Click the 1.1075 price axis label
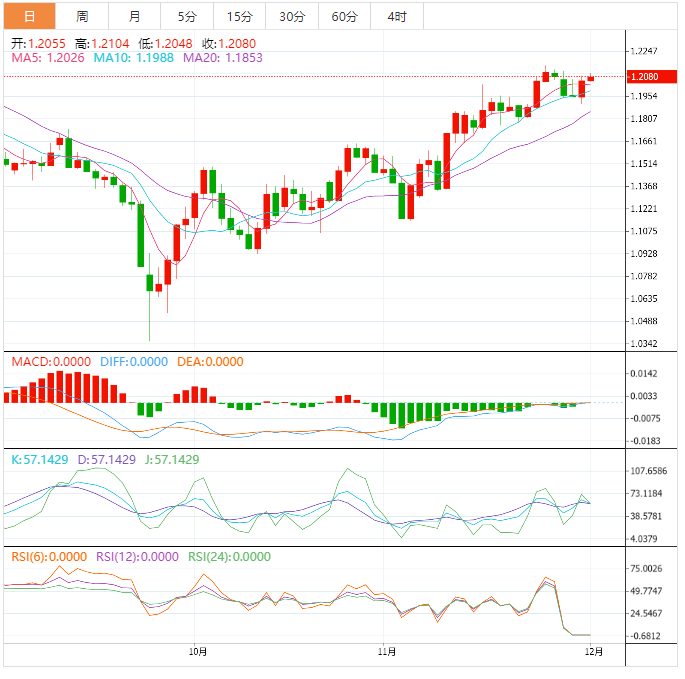 (643, 231)
